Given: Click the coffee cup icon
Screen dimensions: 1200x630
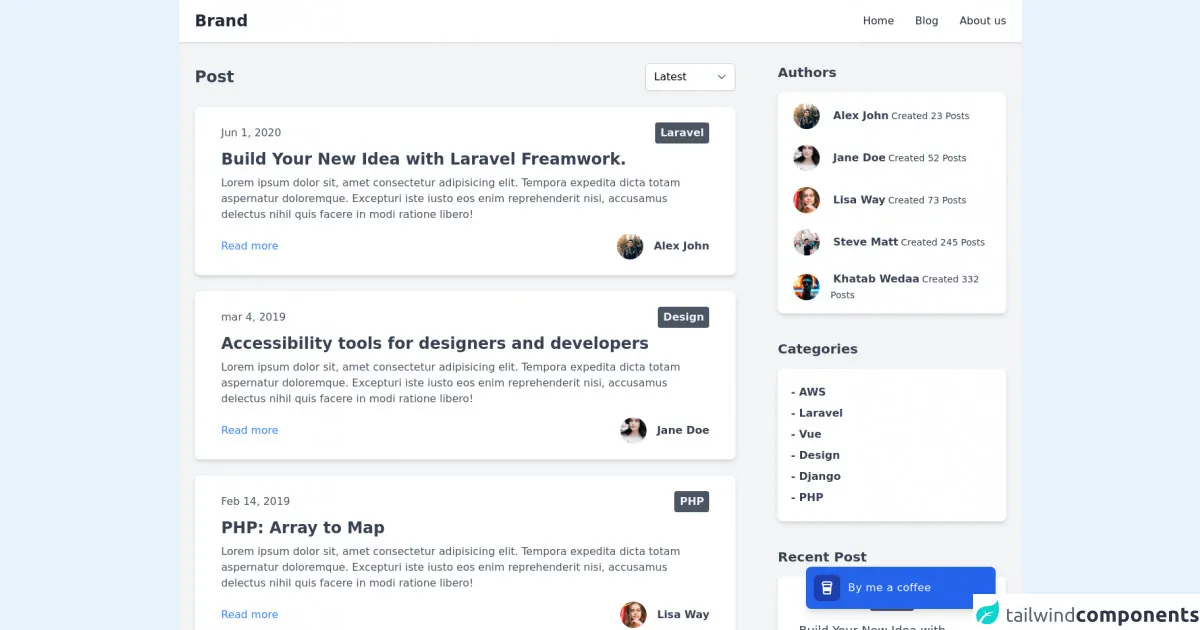Looking at the screenshot, I should (826, 588).
